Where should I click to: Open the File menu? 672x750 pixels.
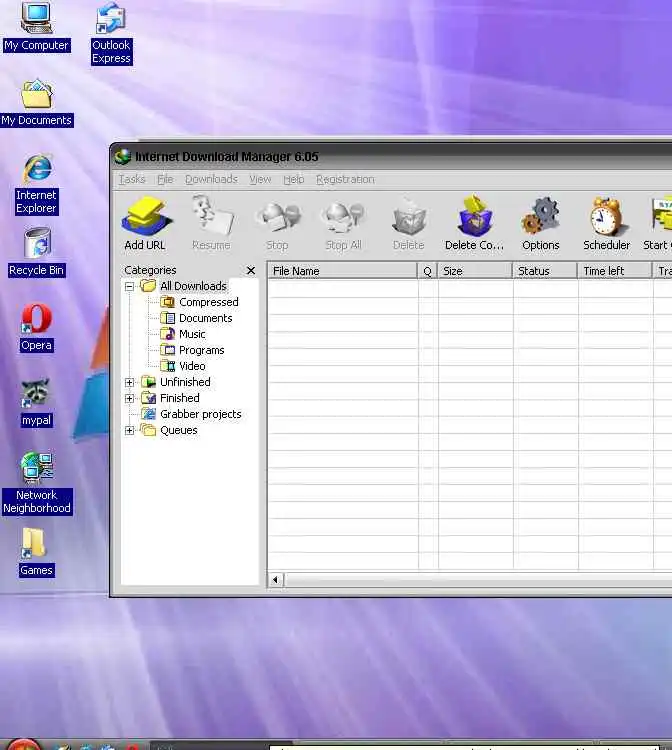point(165,179)
